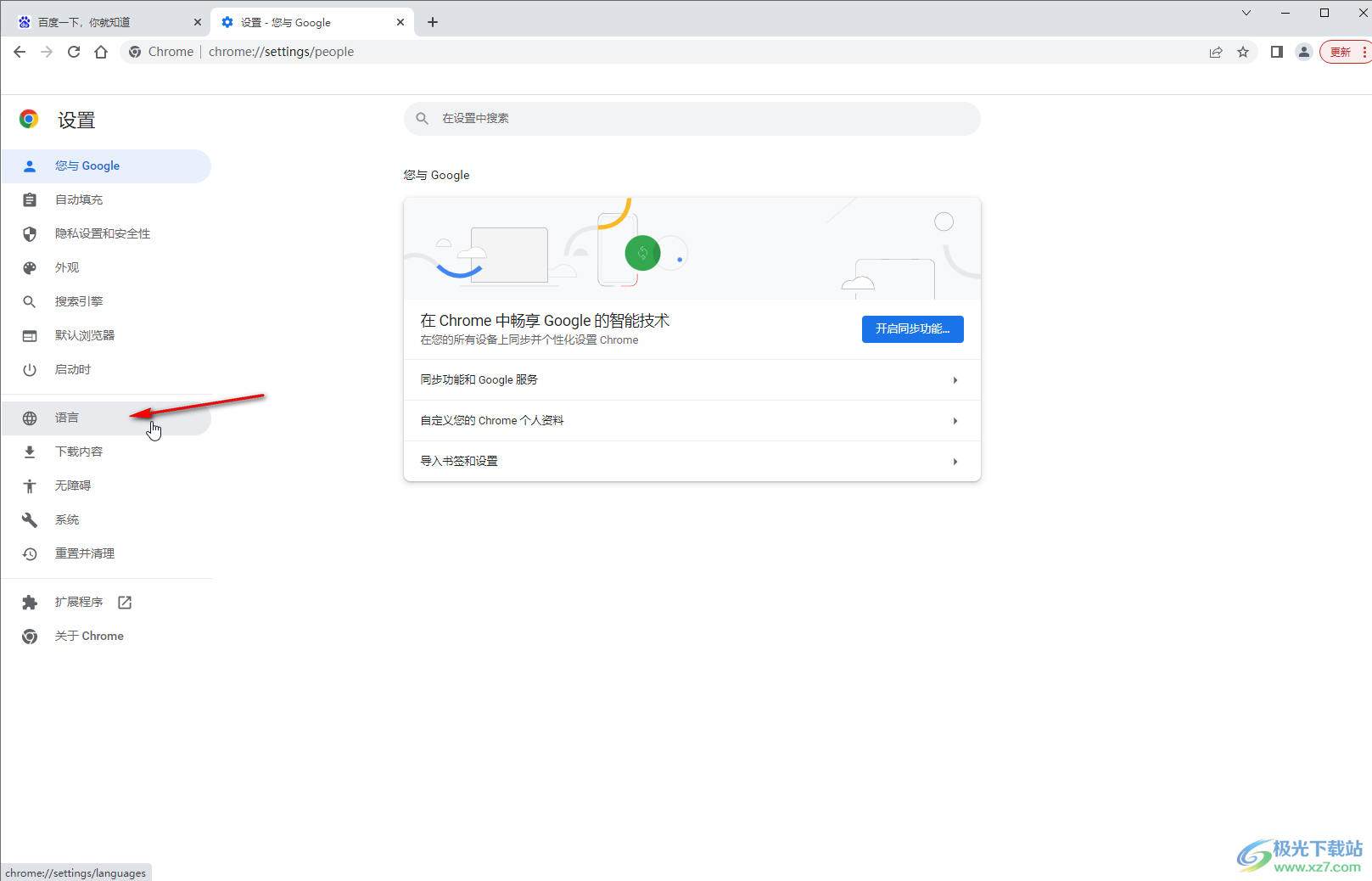Click the magnifier icon in settings search
The image size is (1372, 881).
click(422, 118)
